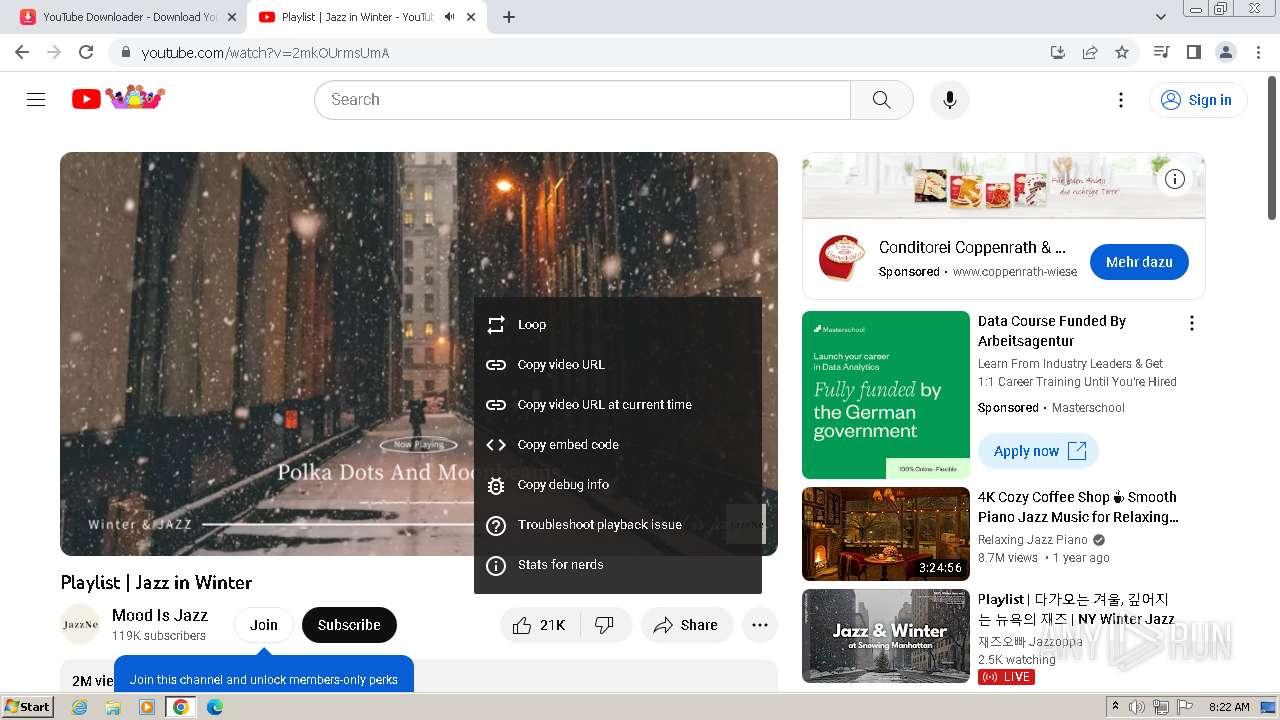Open a new Chrome tab
Screen dimensions: 1280x720
(509, 17)
